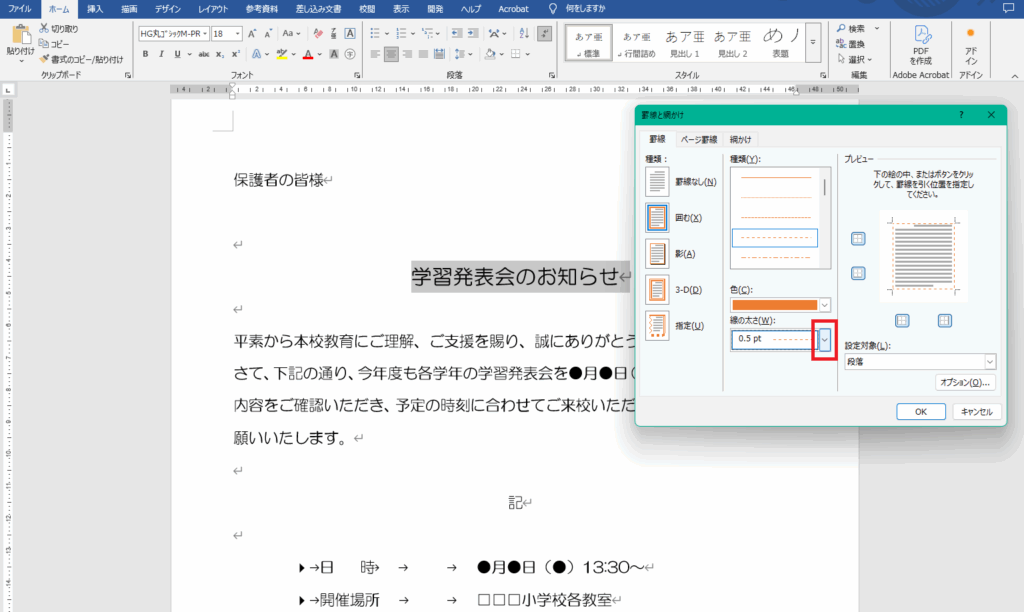Open the 校閲 ribbon tab

367,9
